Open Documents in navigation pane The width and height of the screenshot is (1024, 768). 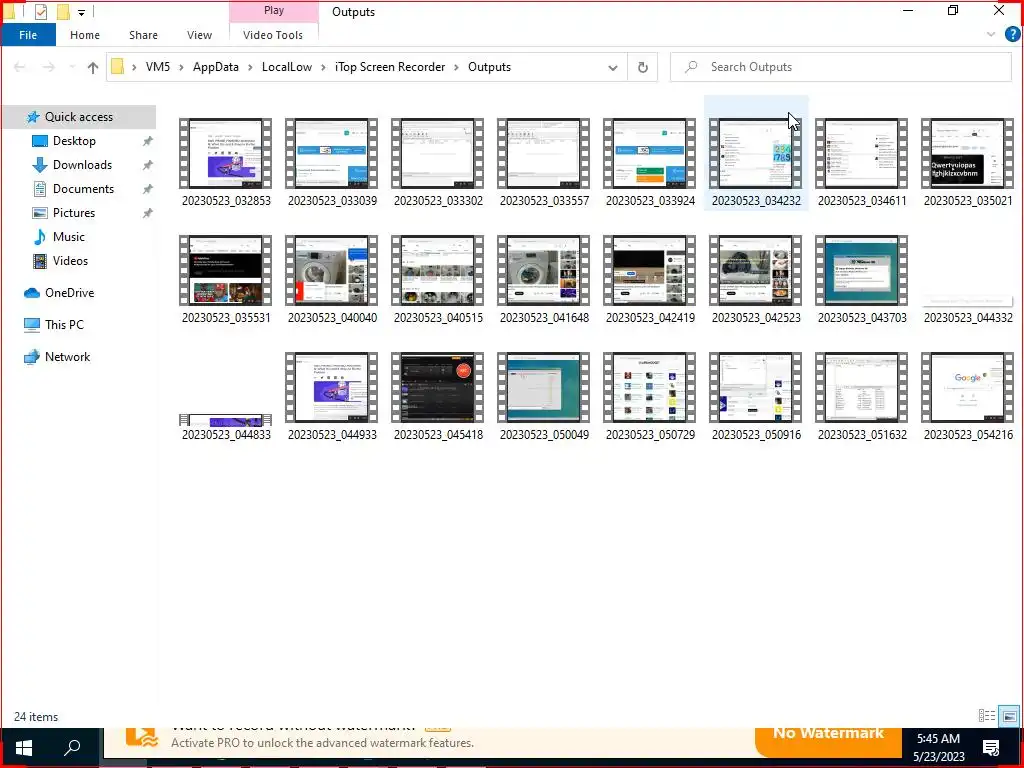click(x=83, y=189)
